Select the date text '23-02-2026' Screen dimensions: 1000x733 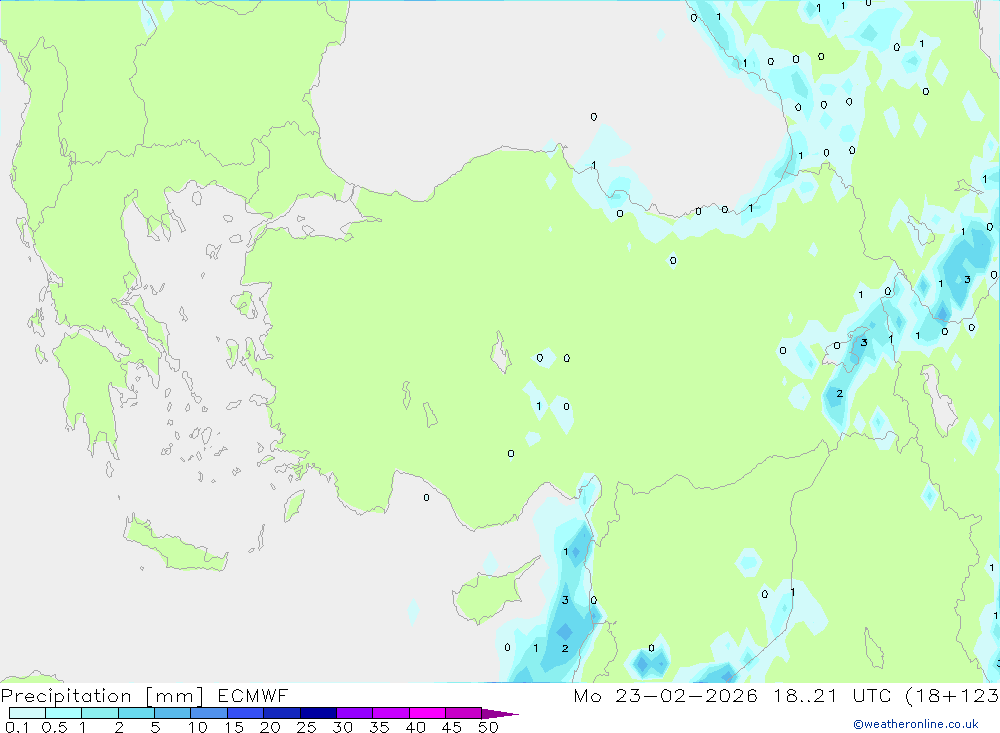click(686, 695)
